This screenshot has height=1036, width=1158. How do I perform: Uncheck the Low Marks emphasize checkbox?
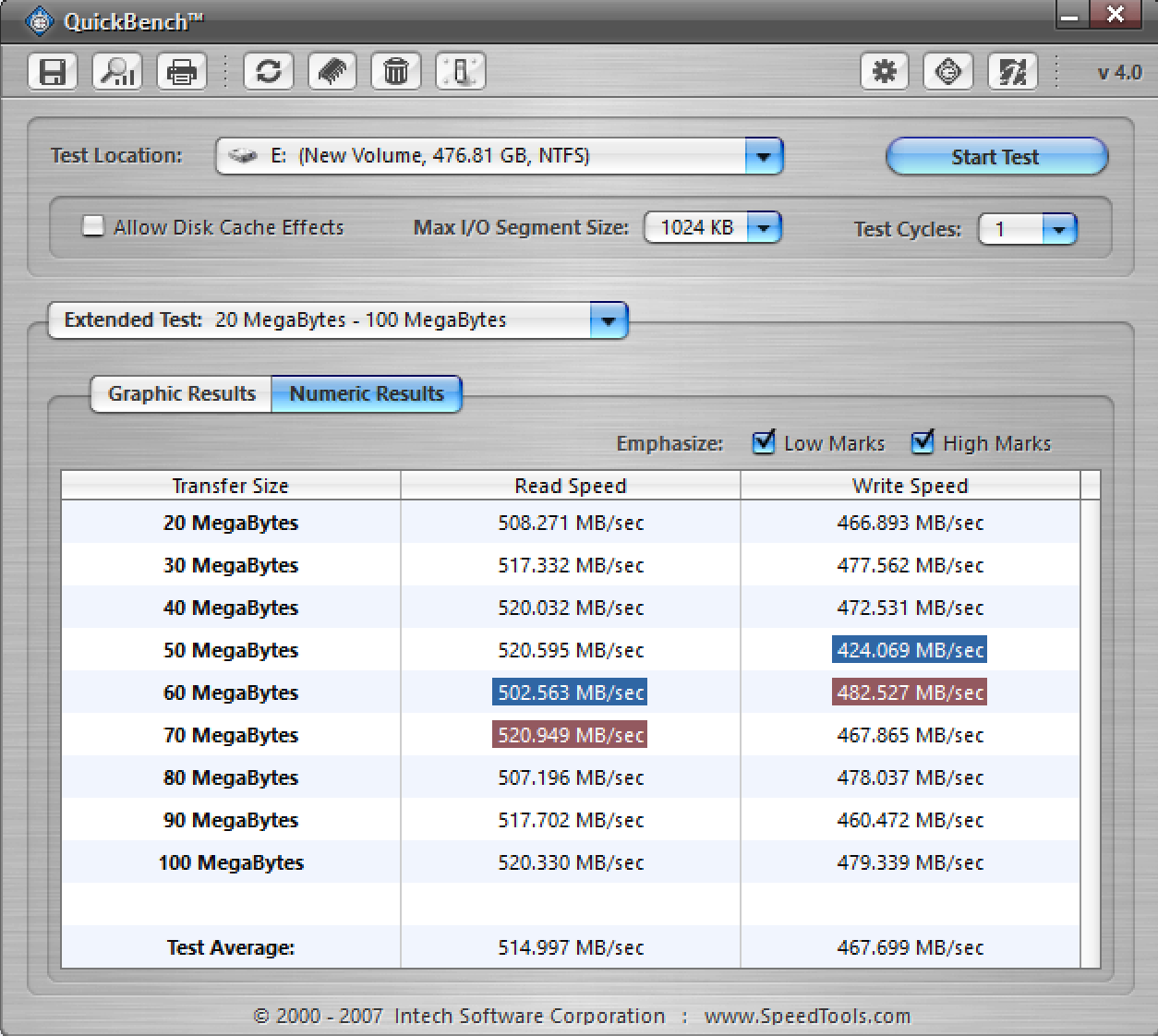pos(764,443)
